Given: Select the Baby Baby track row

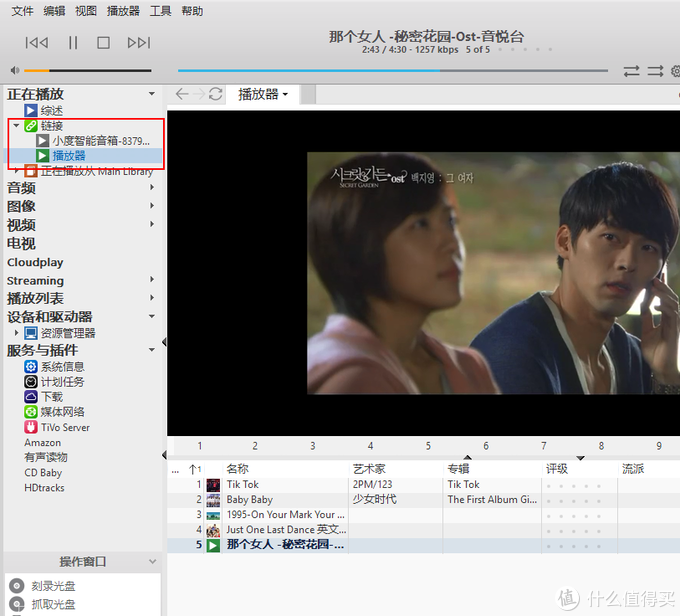Looking at the screenshot, I should tap(424, 500).
